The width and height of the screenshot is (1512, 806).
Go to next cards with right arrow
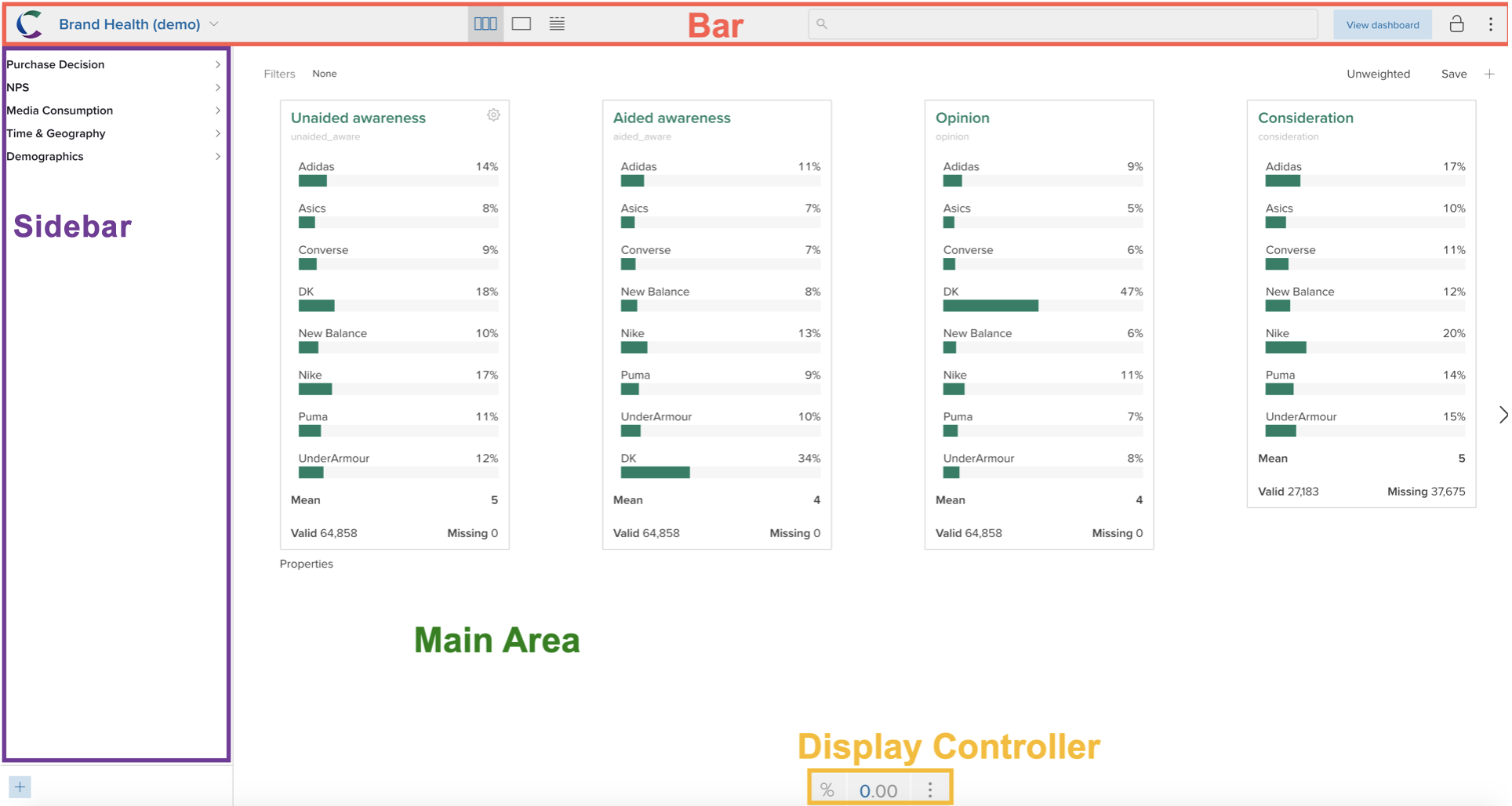[x=1502, y=415]
